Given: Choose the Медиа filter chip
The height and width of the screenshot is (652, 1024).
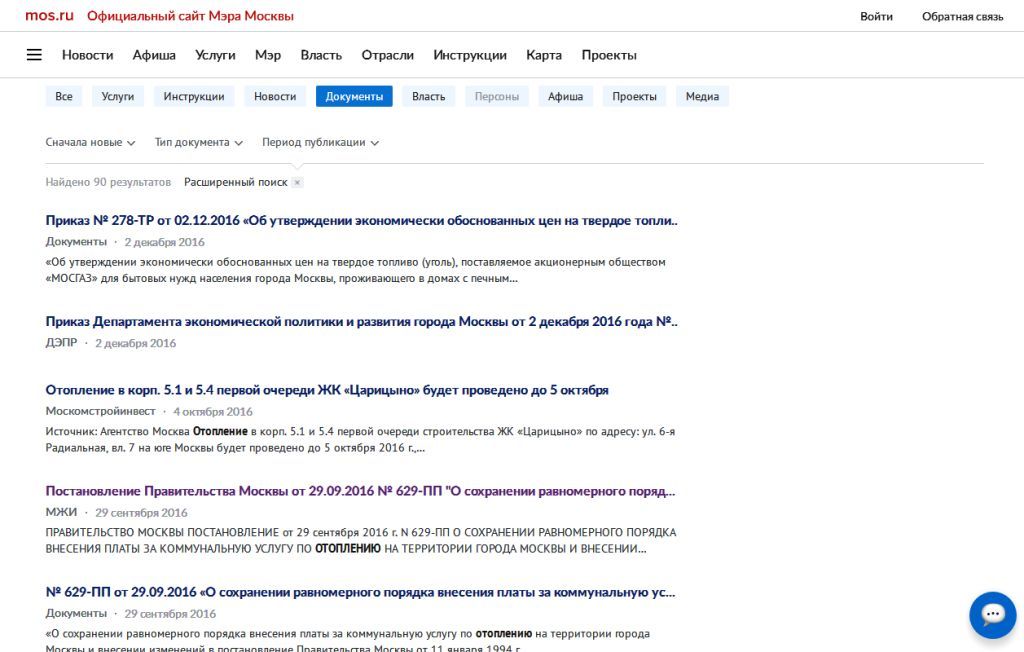Looking at the screenshot, I should point(702,96).
